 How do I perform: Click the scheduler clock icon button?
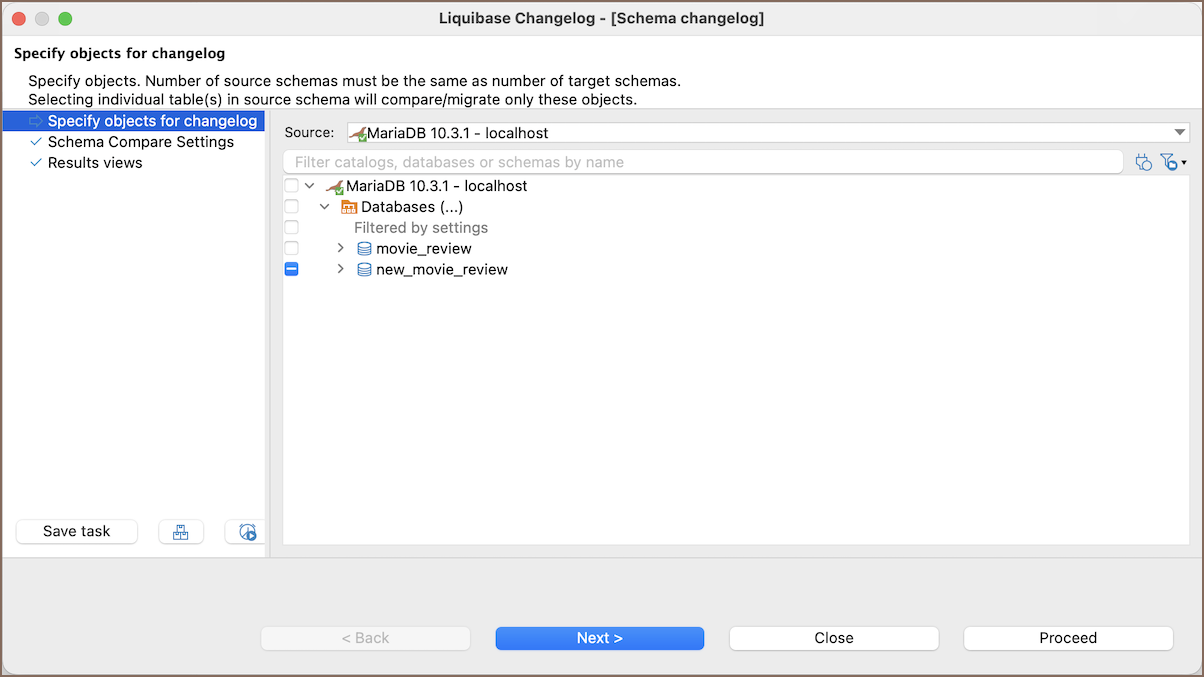pyautogui.click(x=247, y=532)
